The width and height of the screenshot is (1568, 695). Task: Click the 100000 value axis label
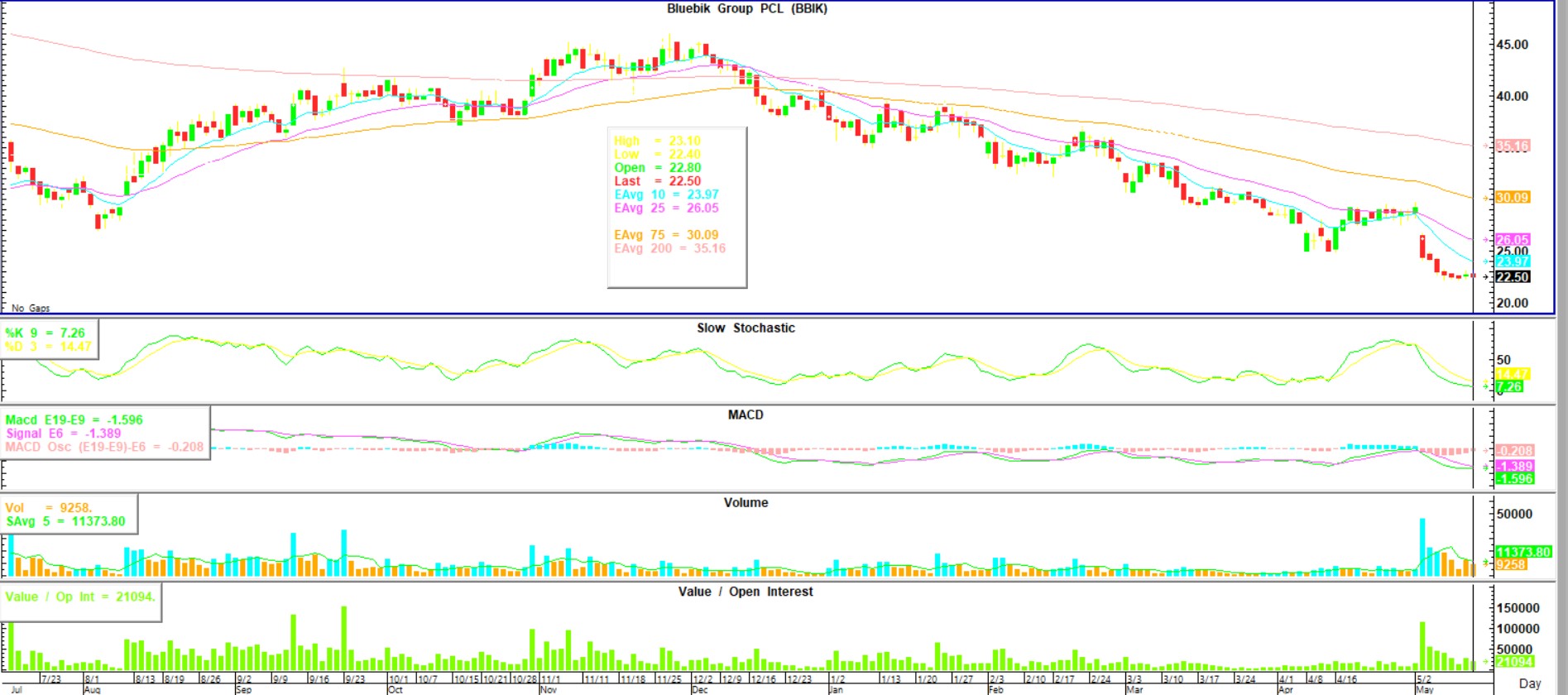pyautogui.click(x=1518, y=629)
